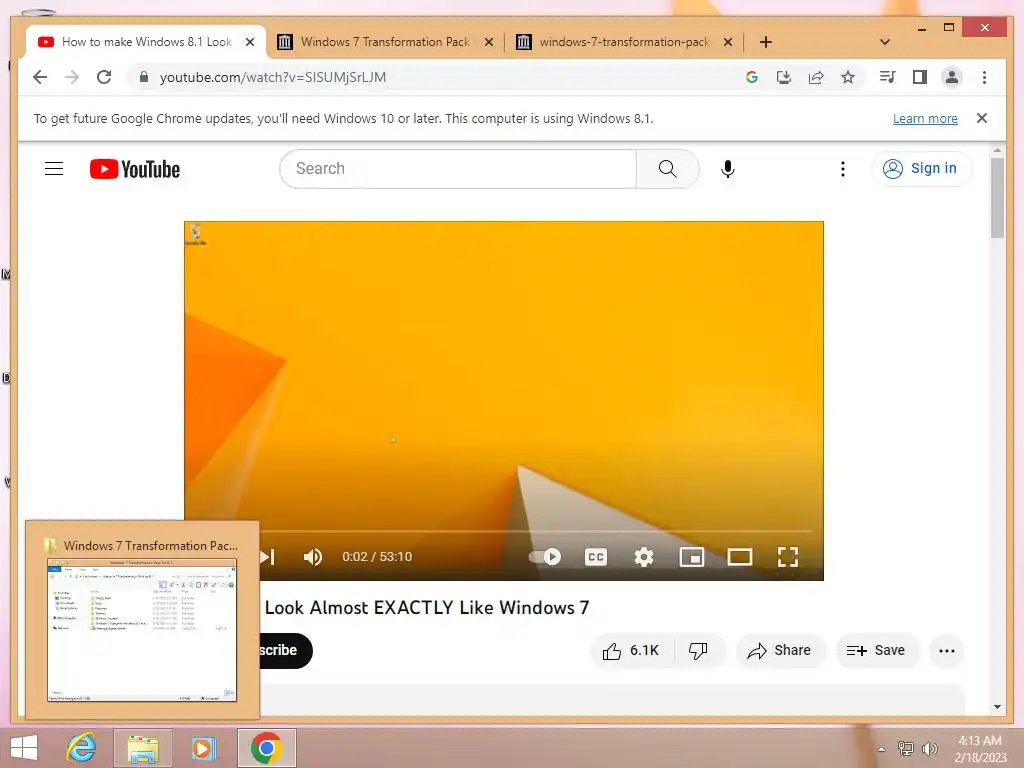Screen dimensions: 1024x768
Task: Click the YouTube search input field
Action: pos(458,168)
